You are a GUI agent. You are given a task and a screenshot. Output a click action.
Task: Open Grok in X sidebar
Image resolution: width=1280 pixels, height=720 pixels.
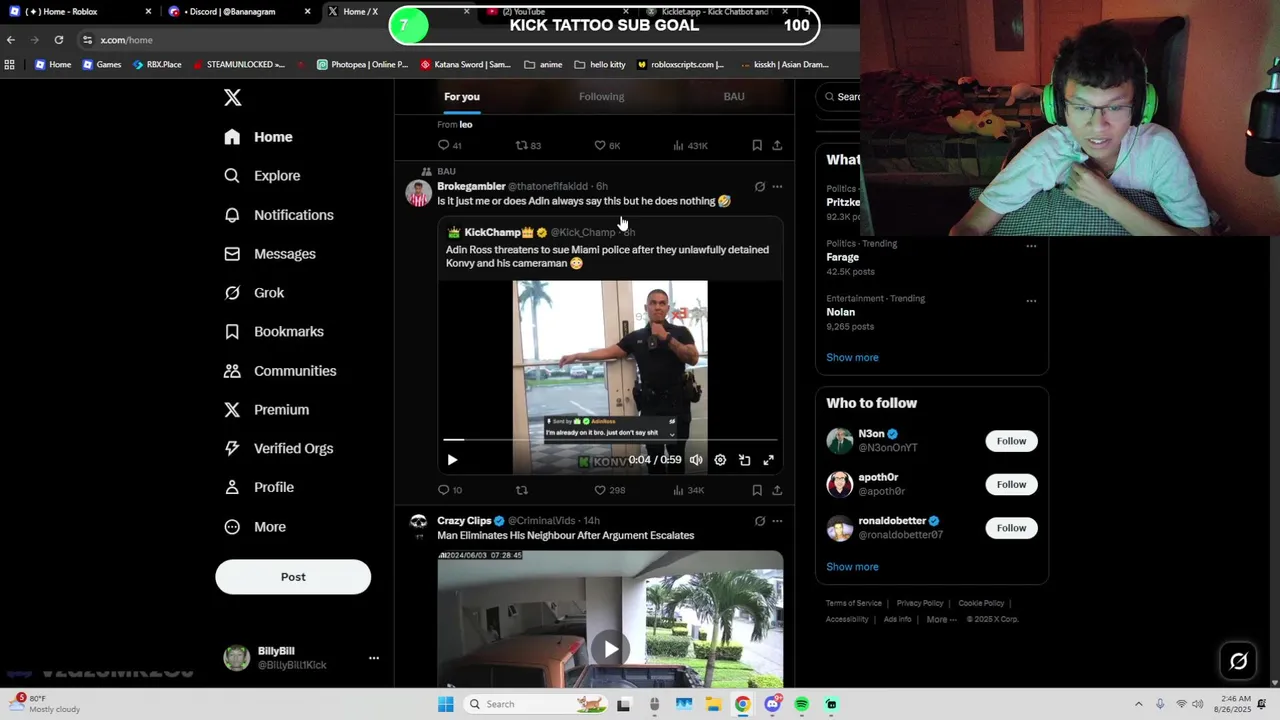(x=254, y=293)
